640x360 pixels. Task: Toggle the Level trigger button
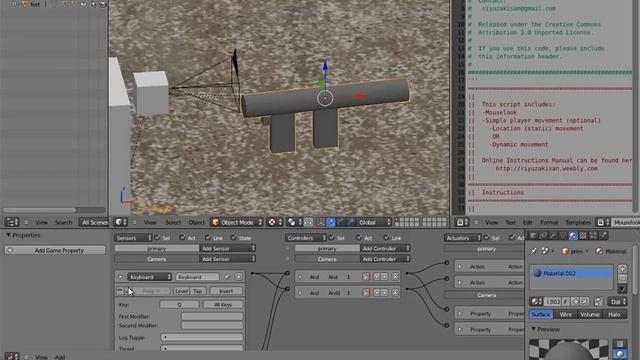click(x=182, y=291)
